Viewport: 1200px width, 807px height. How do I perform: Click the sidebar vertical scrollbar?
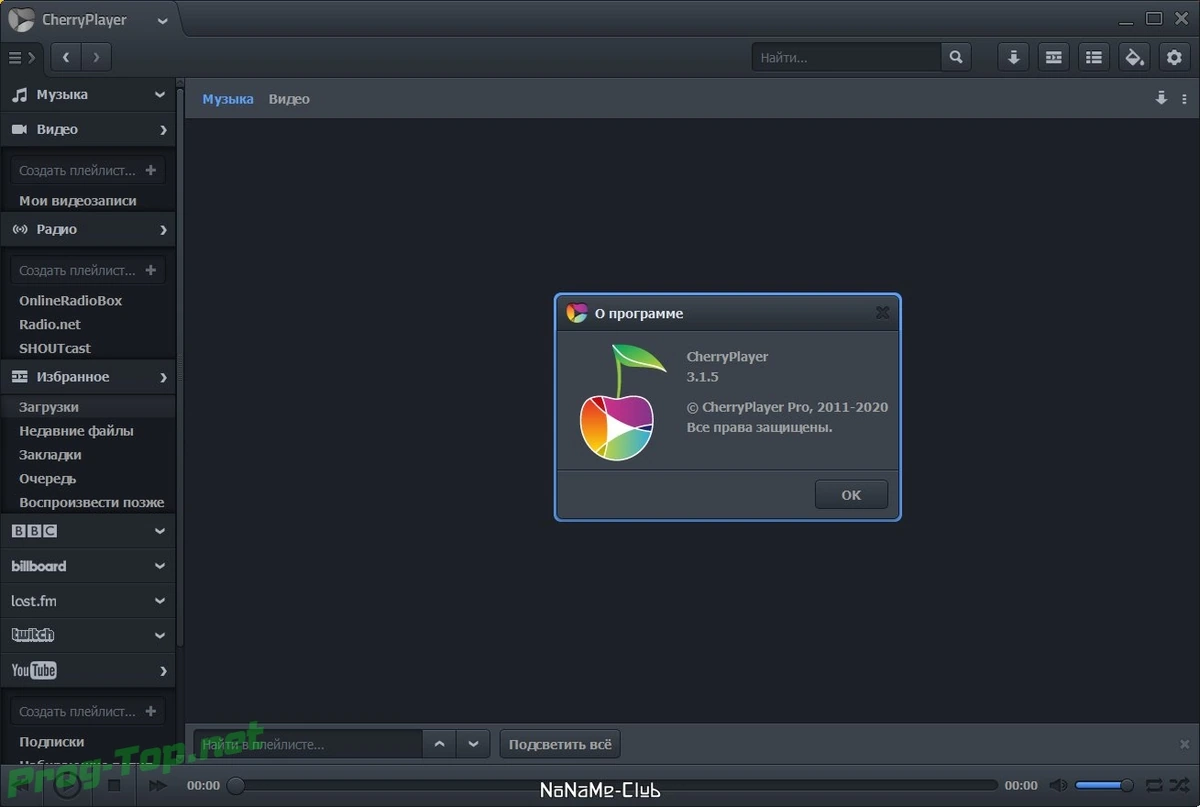[x=180, y=366]
